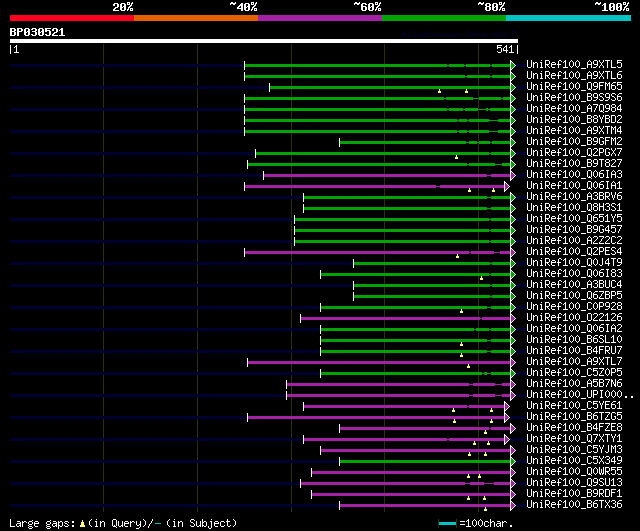640x531 pixels.
Task: Open the UniRef100_Q06IA3 entry
Action: (x=574, y=175)
